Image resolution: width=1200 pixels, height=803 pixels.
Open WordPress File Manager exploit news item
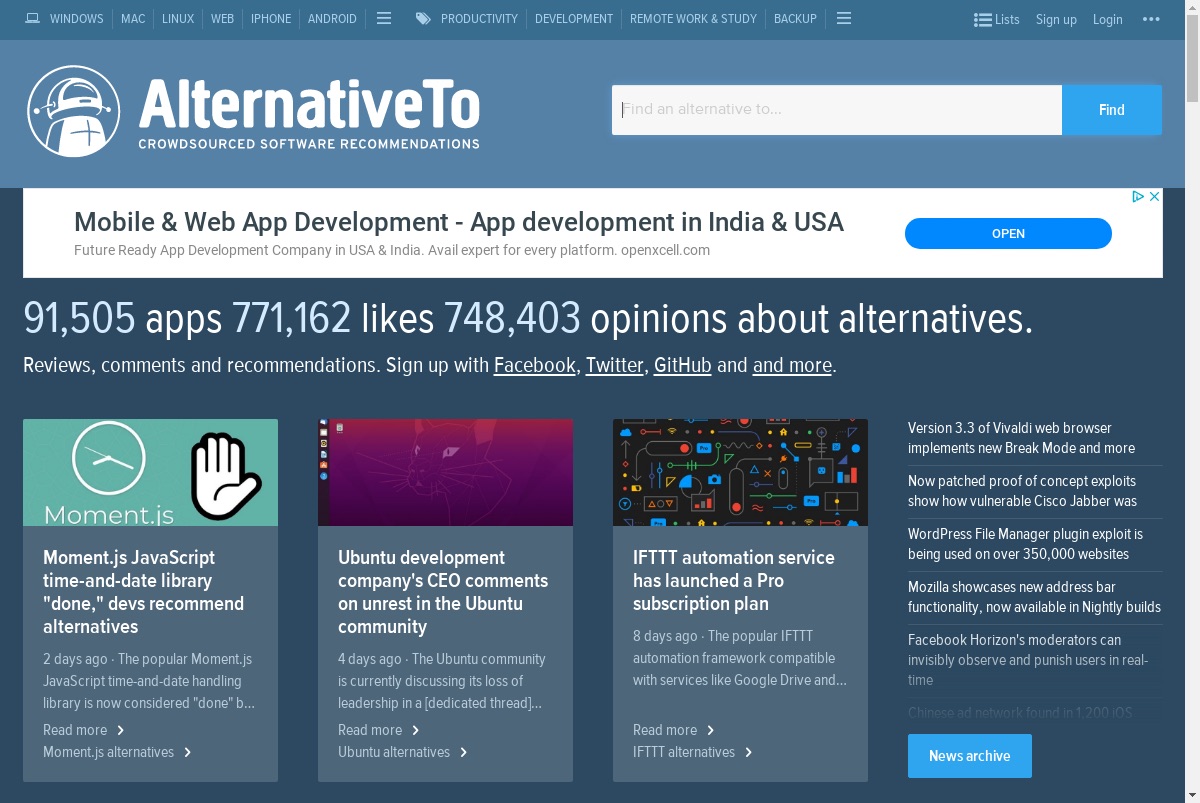1025,544
